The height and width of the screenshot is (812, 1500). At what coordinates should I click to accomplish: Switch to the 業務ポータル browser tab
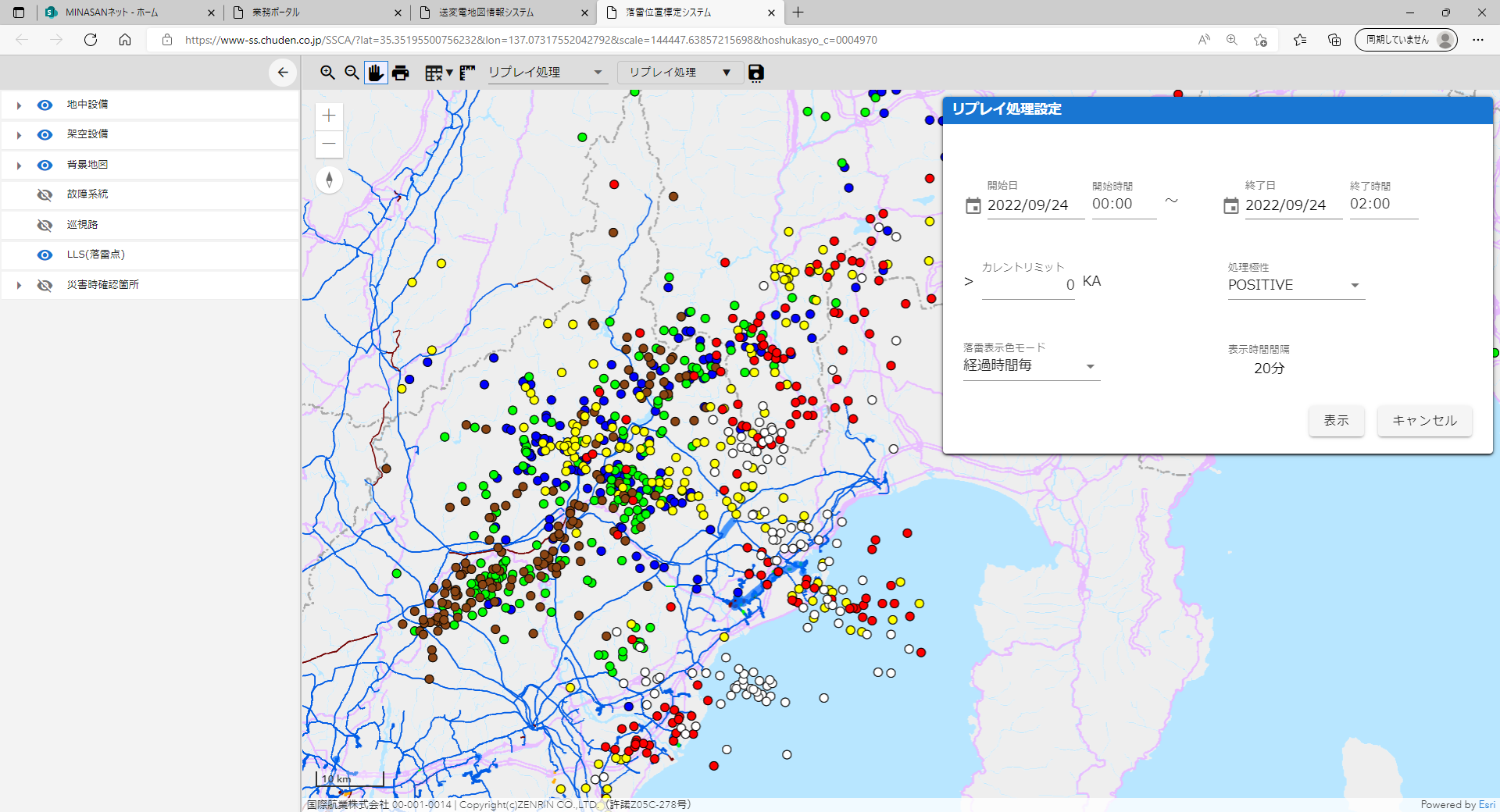(x=314, y=12)
